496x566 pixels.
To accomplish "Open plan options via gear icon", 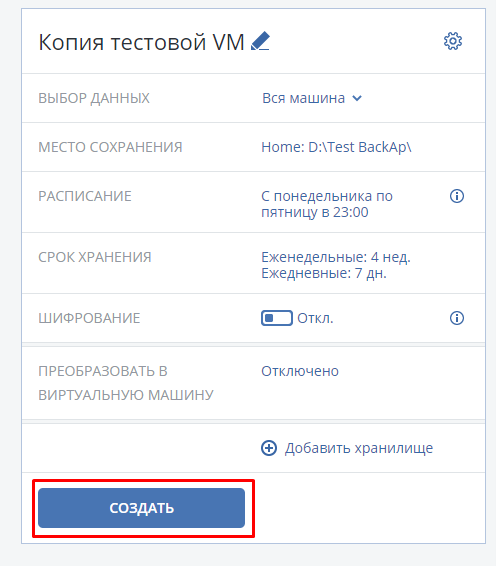I will click(x=453, y=41).
